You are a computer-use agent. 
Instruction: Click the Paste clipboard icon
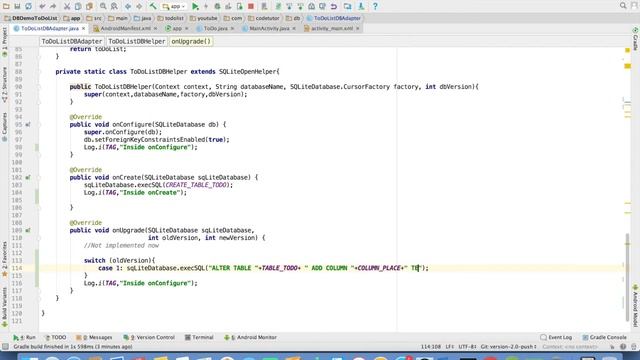(89, 6)
